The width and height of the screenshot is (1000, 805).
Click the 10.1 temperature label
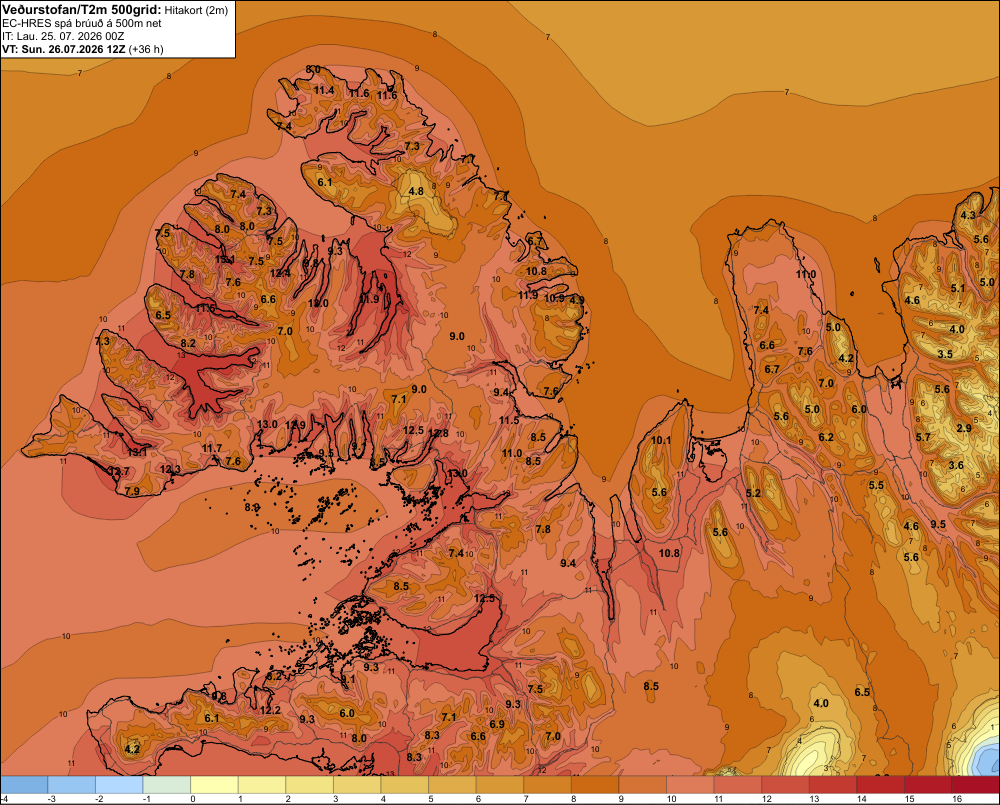pyautogui.click(x=661, y=440)
